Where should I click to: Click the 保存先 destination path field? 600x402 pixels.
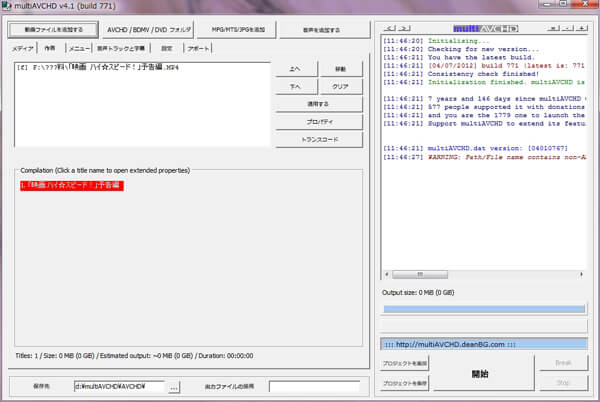click(119, 385)
